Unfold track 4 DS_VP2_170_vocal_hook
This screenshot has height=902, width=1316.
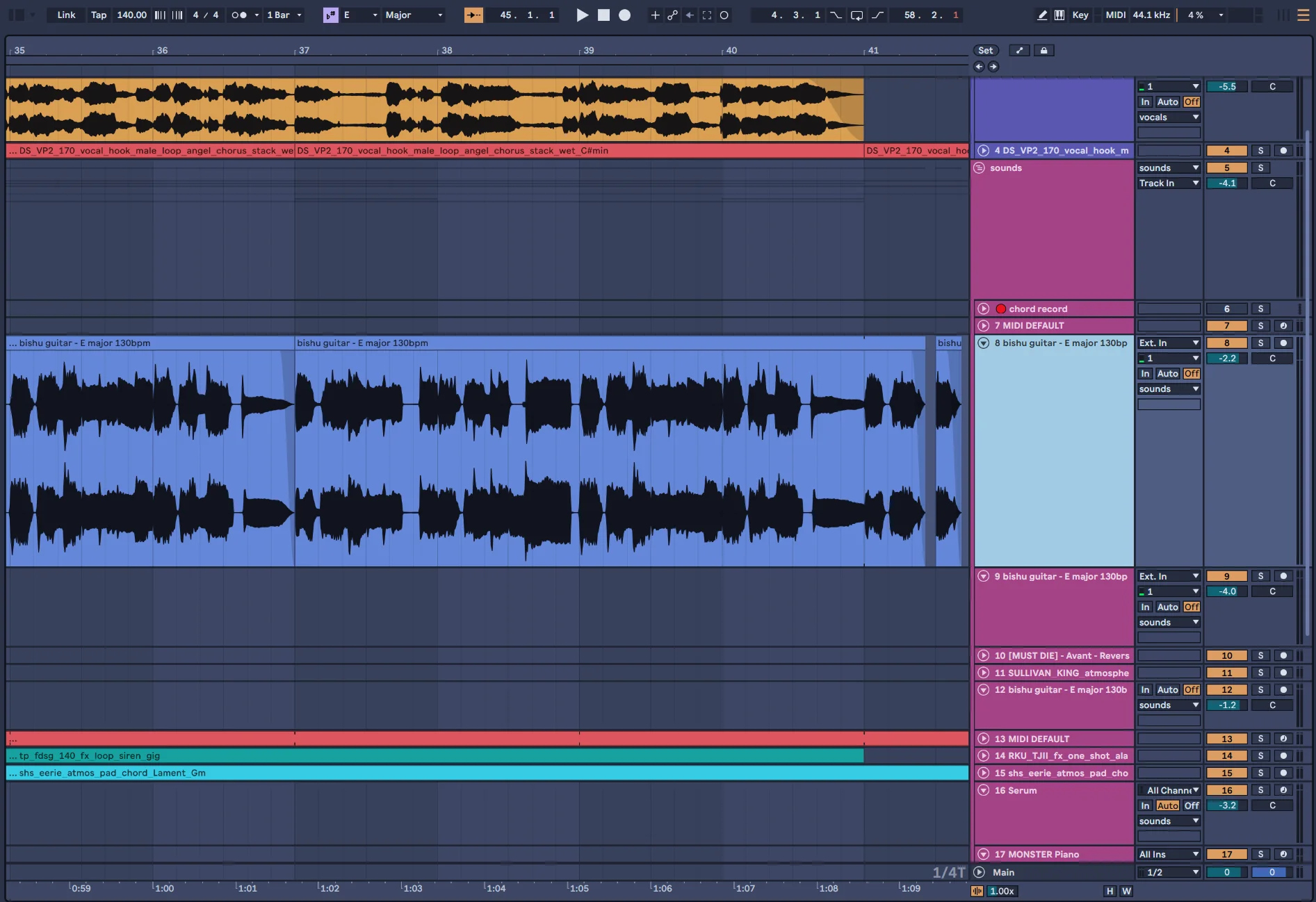(x=983, y=150)
